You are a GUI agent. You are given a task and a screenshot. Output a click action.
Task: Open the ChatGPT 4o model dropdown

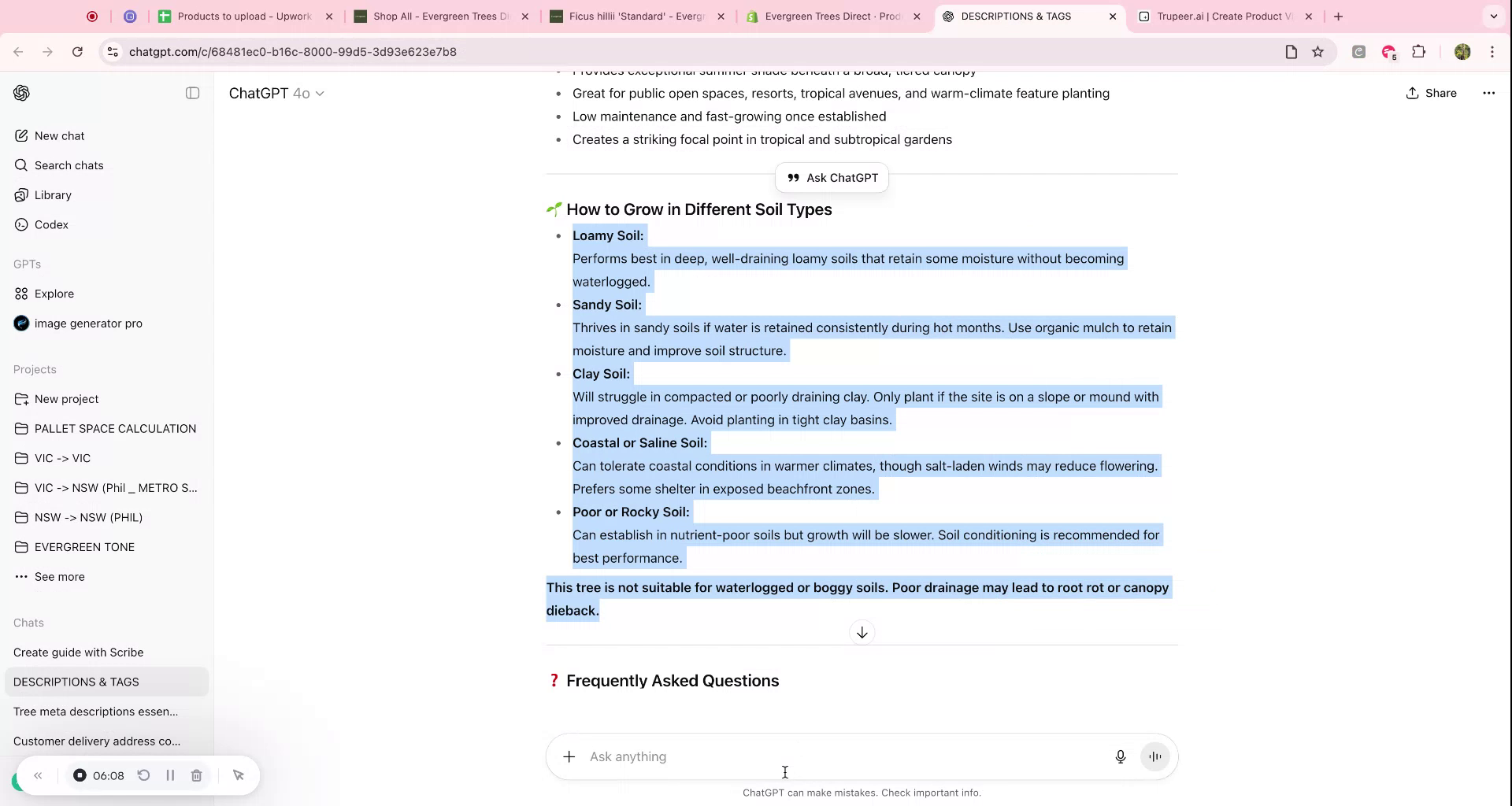[x=276, y=94]
